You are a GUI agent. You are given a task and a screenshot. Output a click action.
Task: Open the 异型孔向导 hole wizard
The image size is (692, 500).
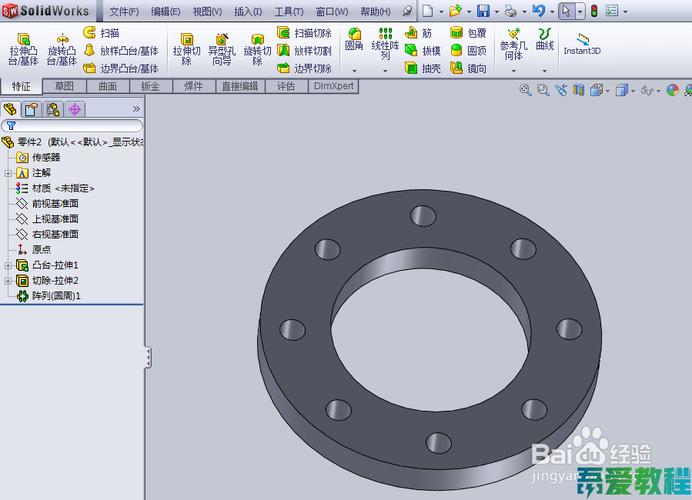tap(222, 49)
